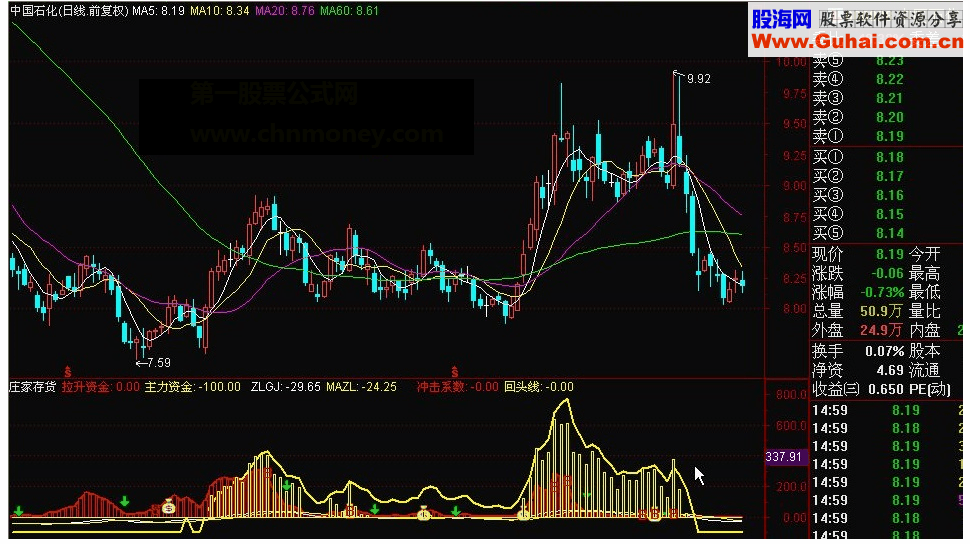Click the 卖④ 8.22 ask row
Viewport: 970px width, 544px height.
(x=859, y=79)
